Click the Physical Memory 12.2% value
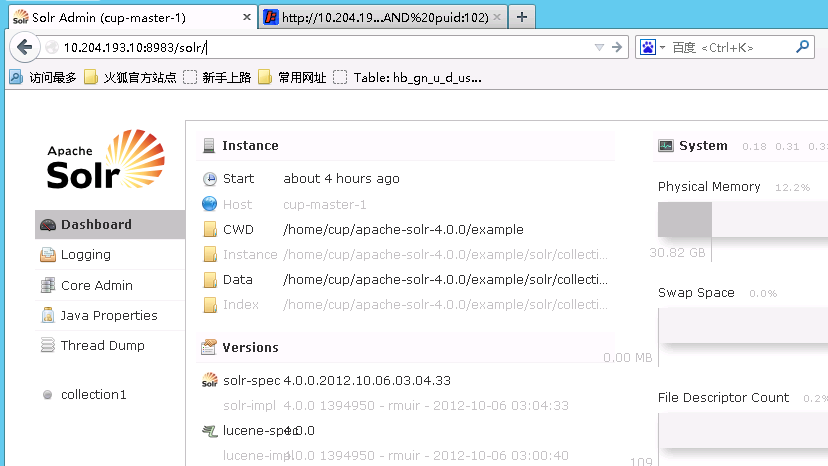828x466 pixels. pyautogui.click(x=792, y=188)
